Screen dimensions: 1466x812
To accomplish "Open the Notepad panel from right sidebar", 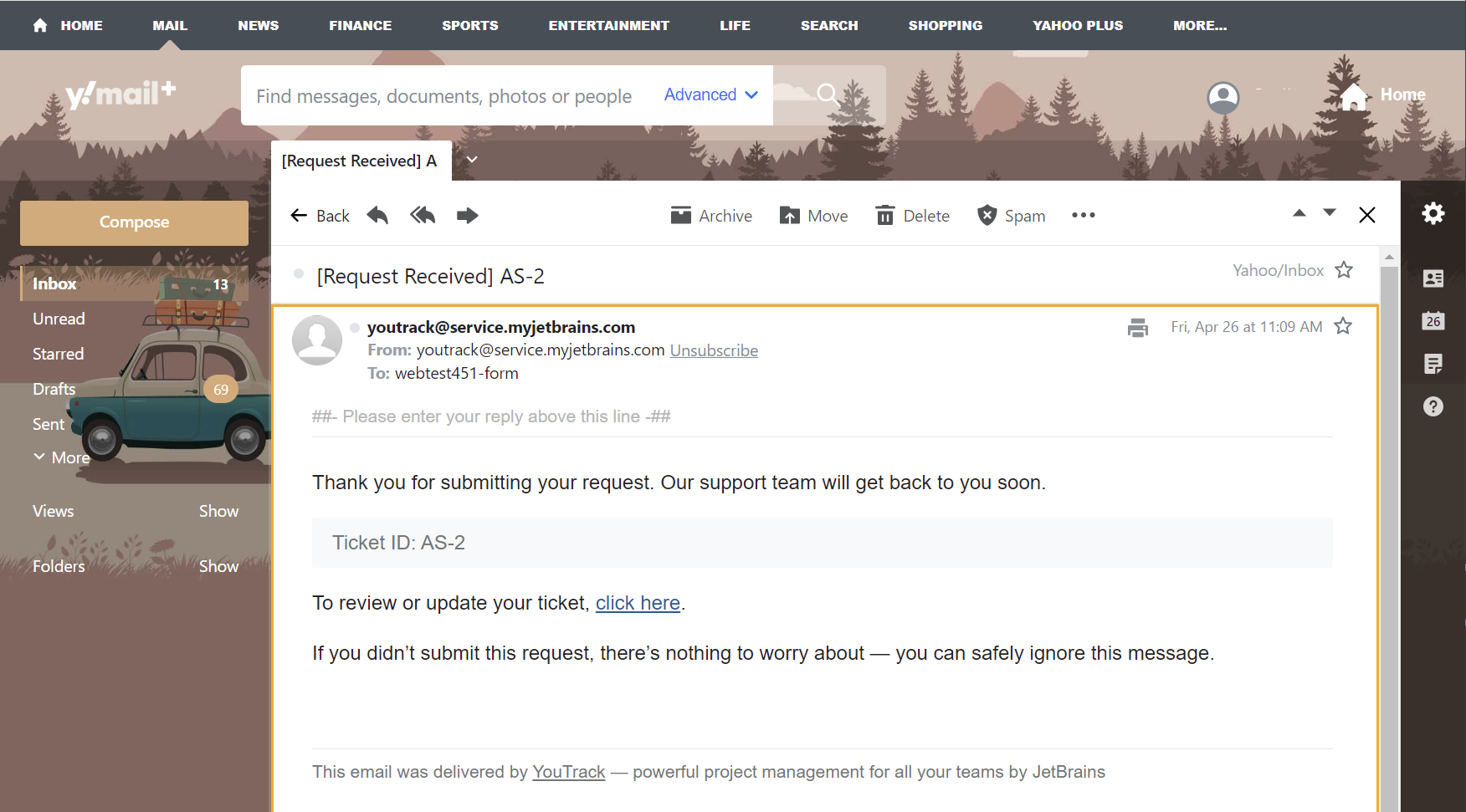I will (1433, 365).
